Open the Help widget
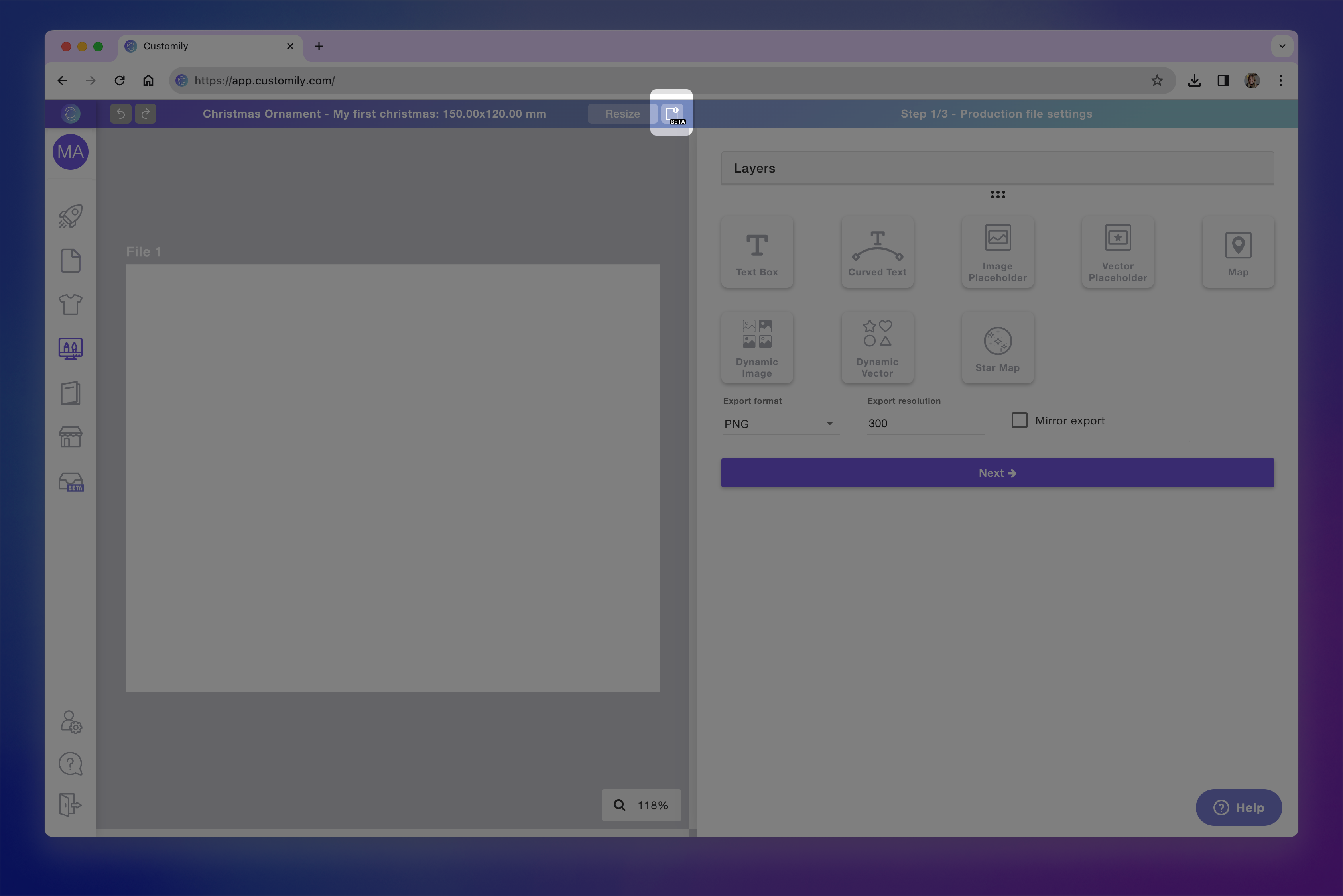Viewport: 1343px width, 896px height. [1239, 808]
